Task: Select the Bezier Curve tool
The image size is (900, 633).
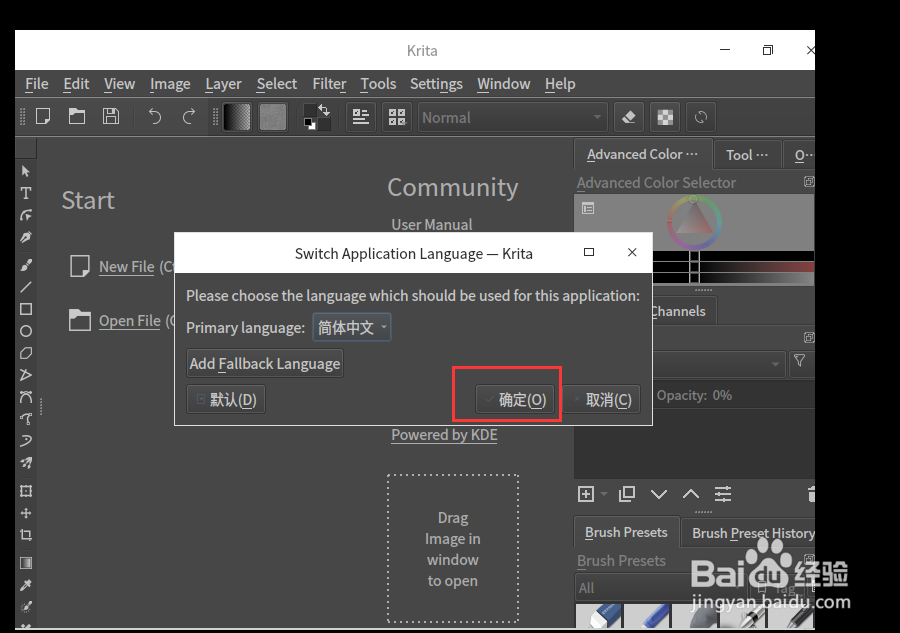Action: 26,397
